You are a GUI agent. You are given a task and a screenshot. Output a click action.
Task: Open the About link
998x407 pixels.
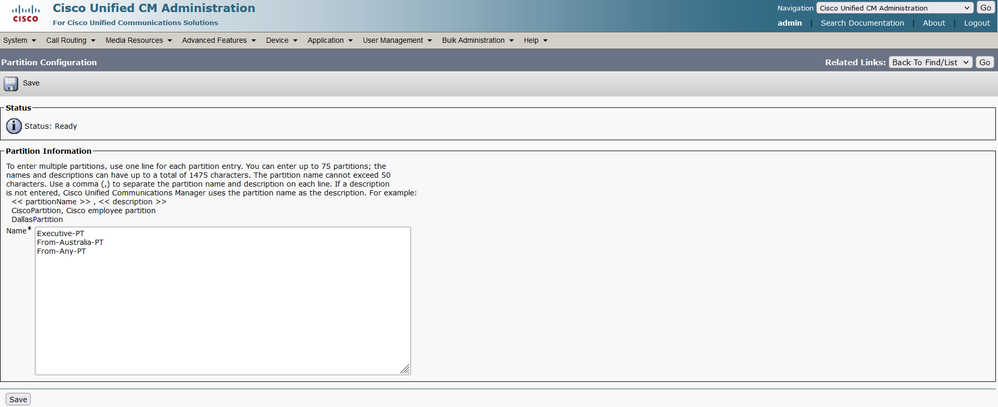[934, 23]
